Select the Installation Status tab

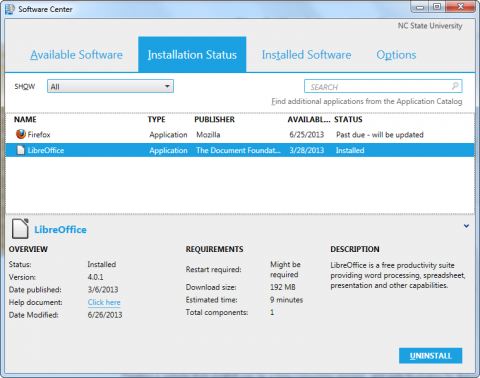192,55
